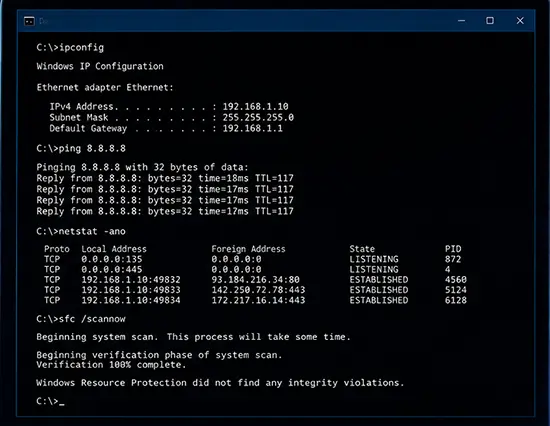550x426 pixels.
Task: Close the command prompt window
Action: [x=520, y=21]
